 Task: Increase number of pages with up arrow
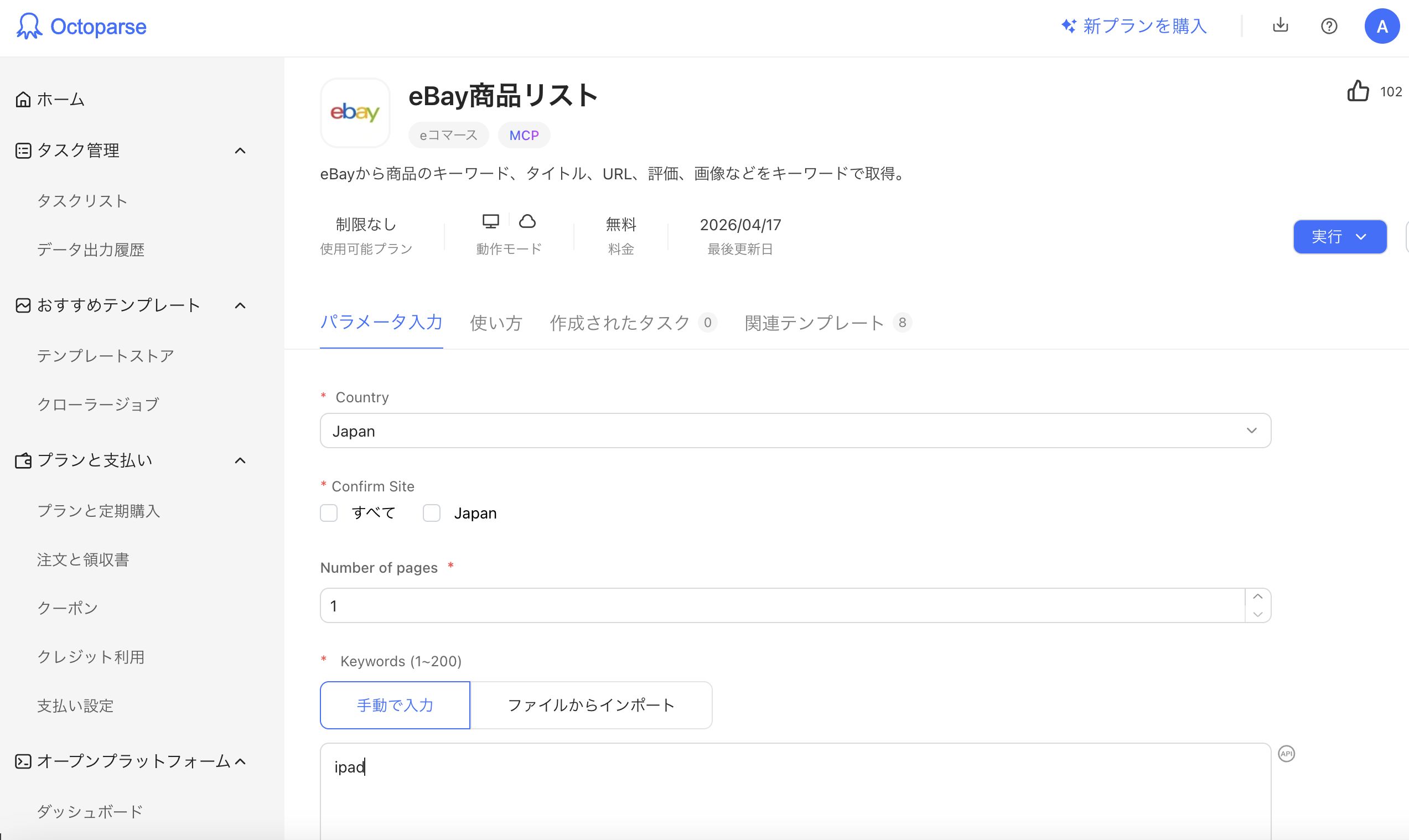pos(1258,597)
